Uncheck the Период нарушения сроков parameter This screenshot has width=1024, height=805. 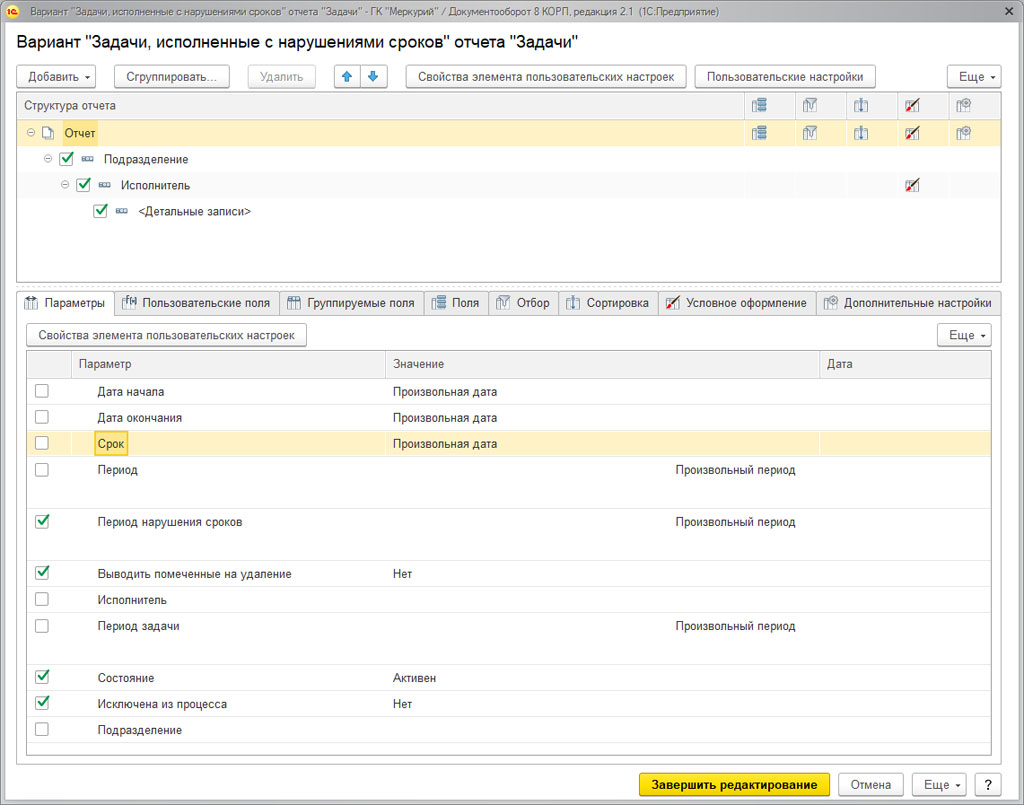(x=42, y=521)
